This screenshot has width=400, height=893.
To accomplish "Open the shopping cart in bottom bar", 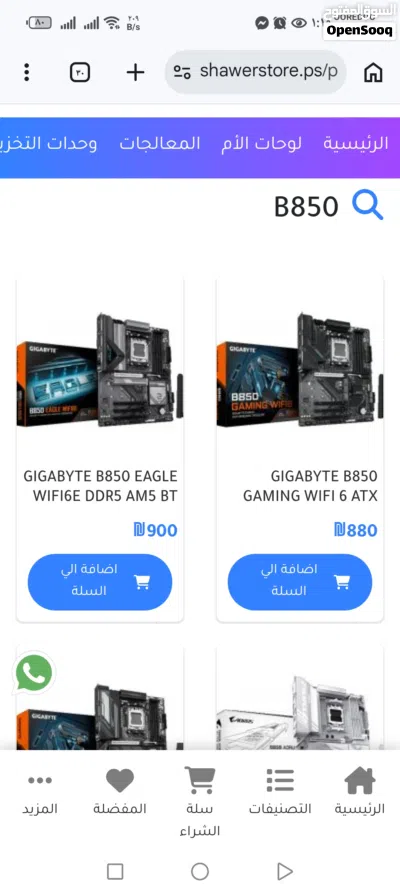I will coord(199,782).
